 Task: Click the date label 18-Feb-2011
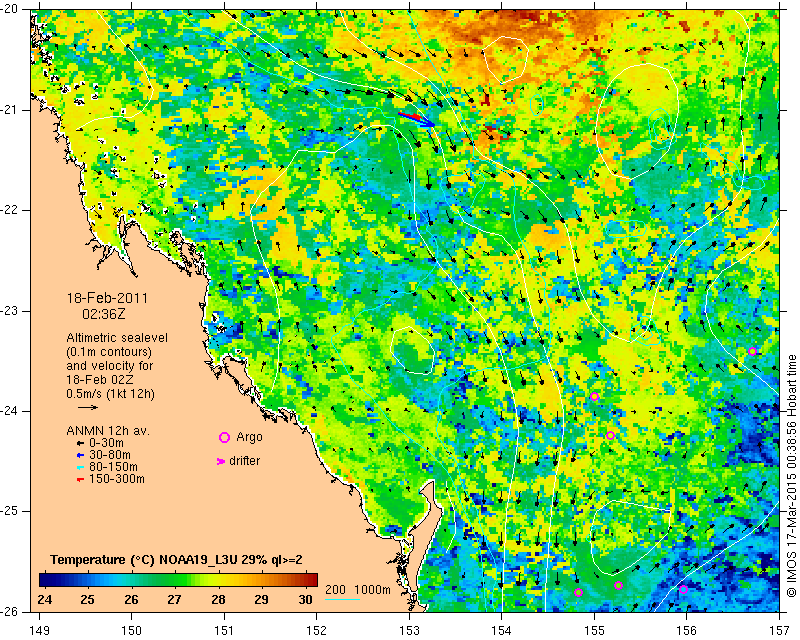point(107,299)
